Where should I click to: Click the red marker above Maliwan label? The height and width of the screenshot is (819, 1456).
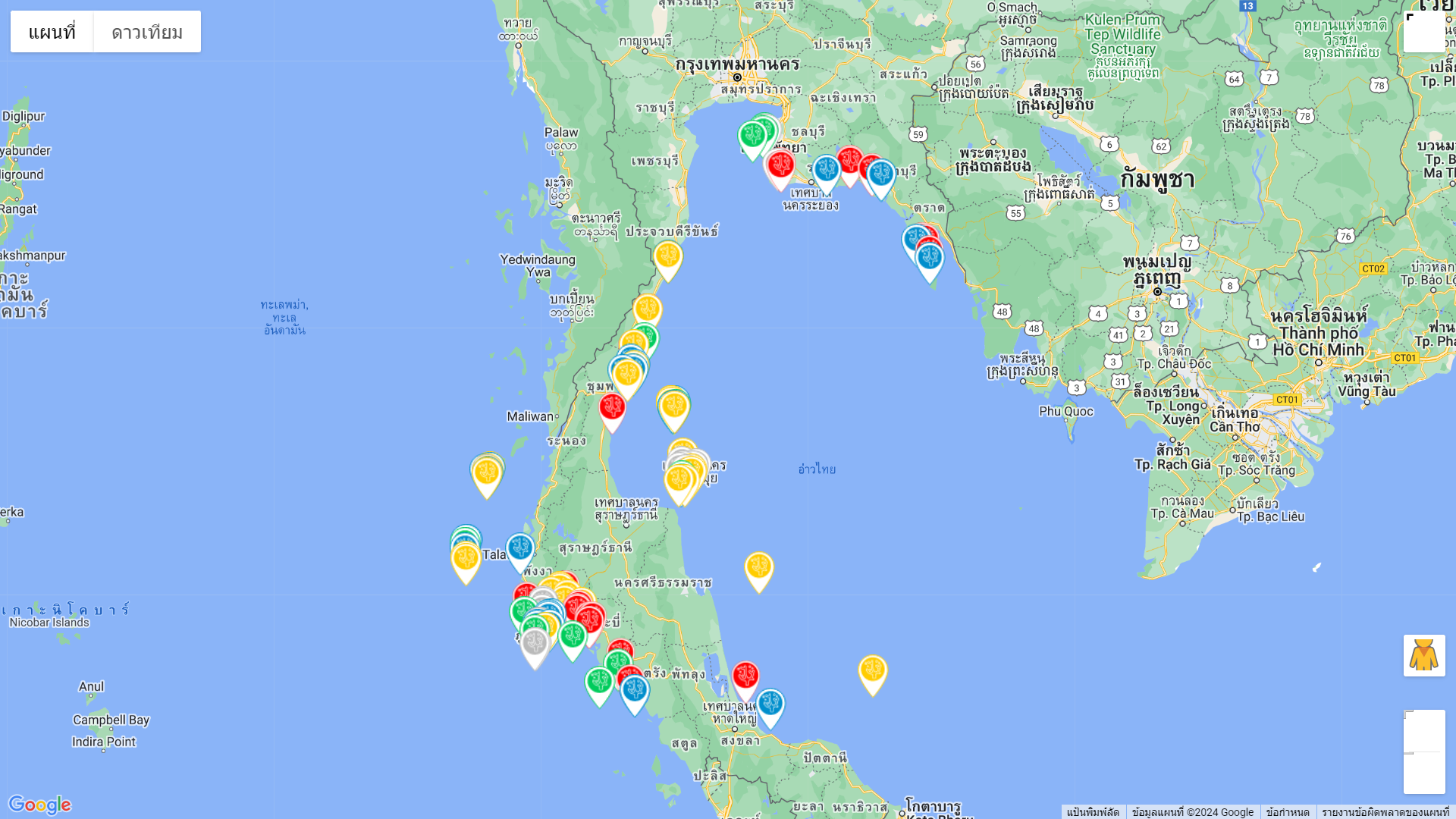point(612,409)
